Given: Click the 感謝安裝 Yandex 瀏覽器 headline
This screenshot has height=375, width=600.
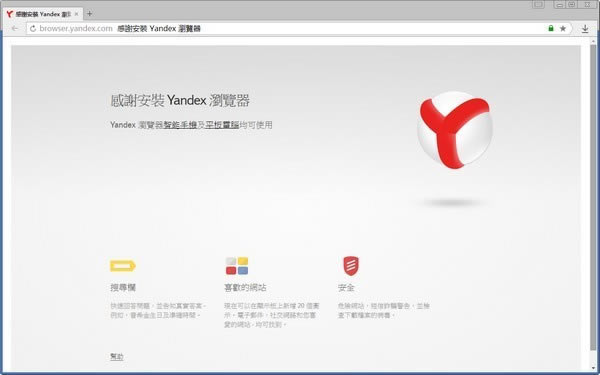Looking at the screenshot, I should (x=180, y=101).
